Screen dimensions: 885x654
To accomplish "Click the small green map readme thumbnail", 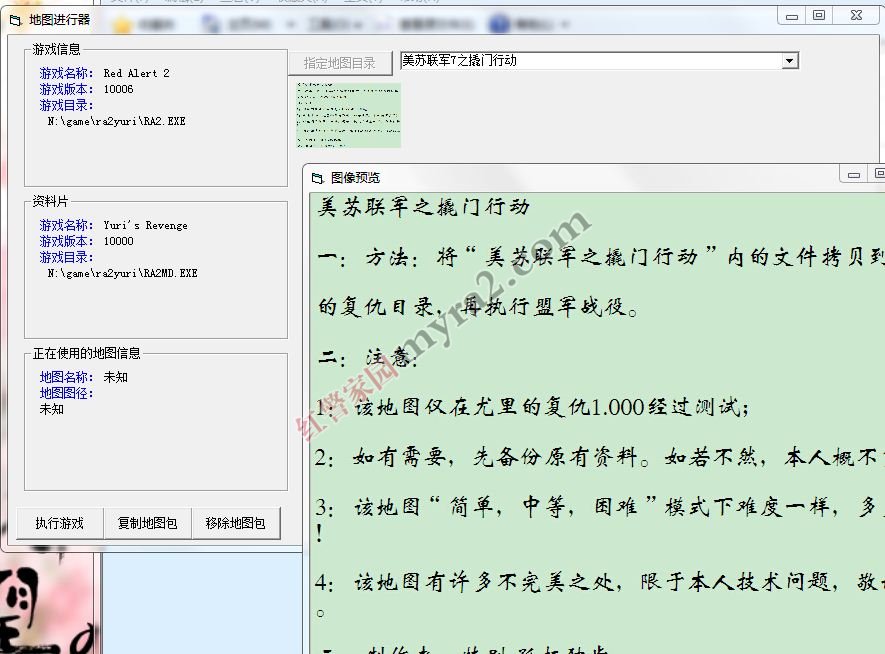I will pyautogui.click(x=348, y=115).
